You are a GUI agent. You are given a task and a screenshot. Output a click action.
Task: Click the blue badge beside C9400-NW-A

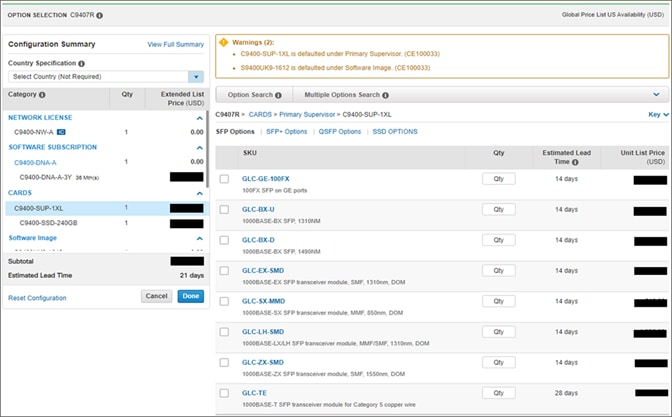(61, 132)
